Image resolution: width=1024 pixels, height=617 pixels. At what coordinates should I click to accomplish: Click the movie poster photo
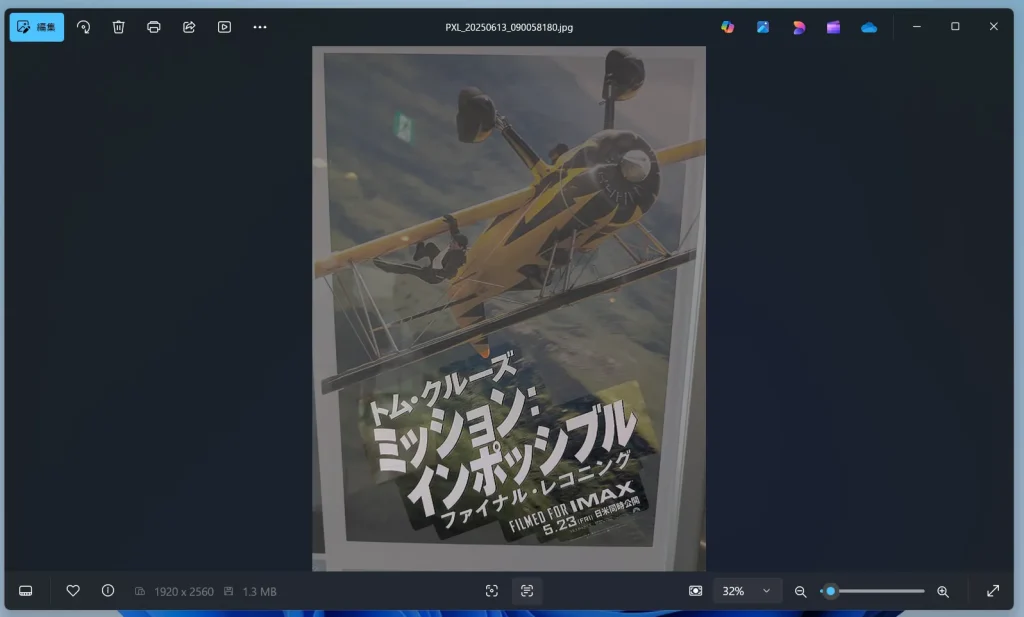tap(509, 308)
